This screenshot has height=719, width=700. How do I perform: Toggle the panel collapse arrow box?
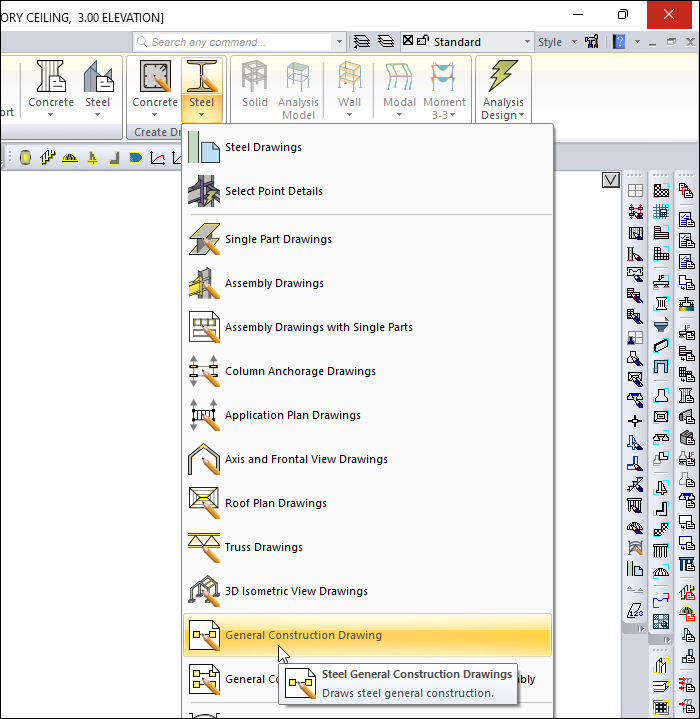point(611,180)
